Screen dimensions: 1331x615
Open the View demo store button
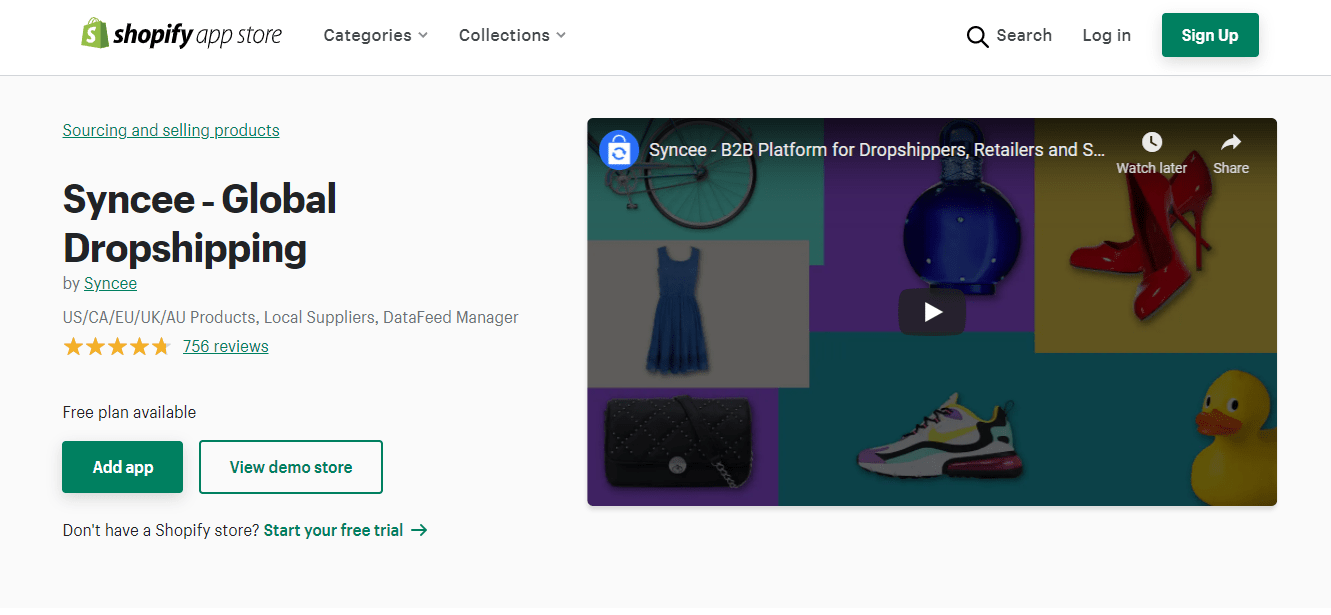tap(291, 467)
